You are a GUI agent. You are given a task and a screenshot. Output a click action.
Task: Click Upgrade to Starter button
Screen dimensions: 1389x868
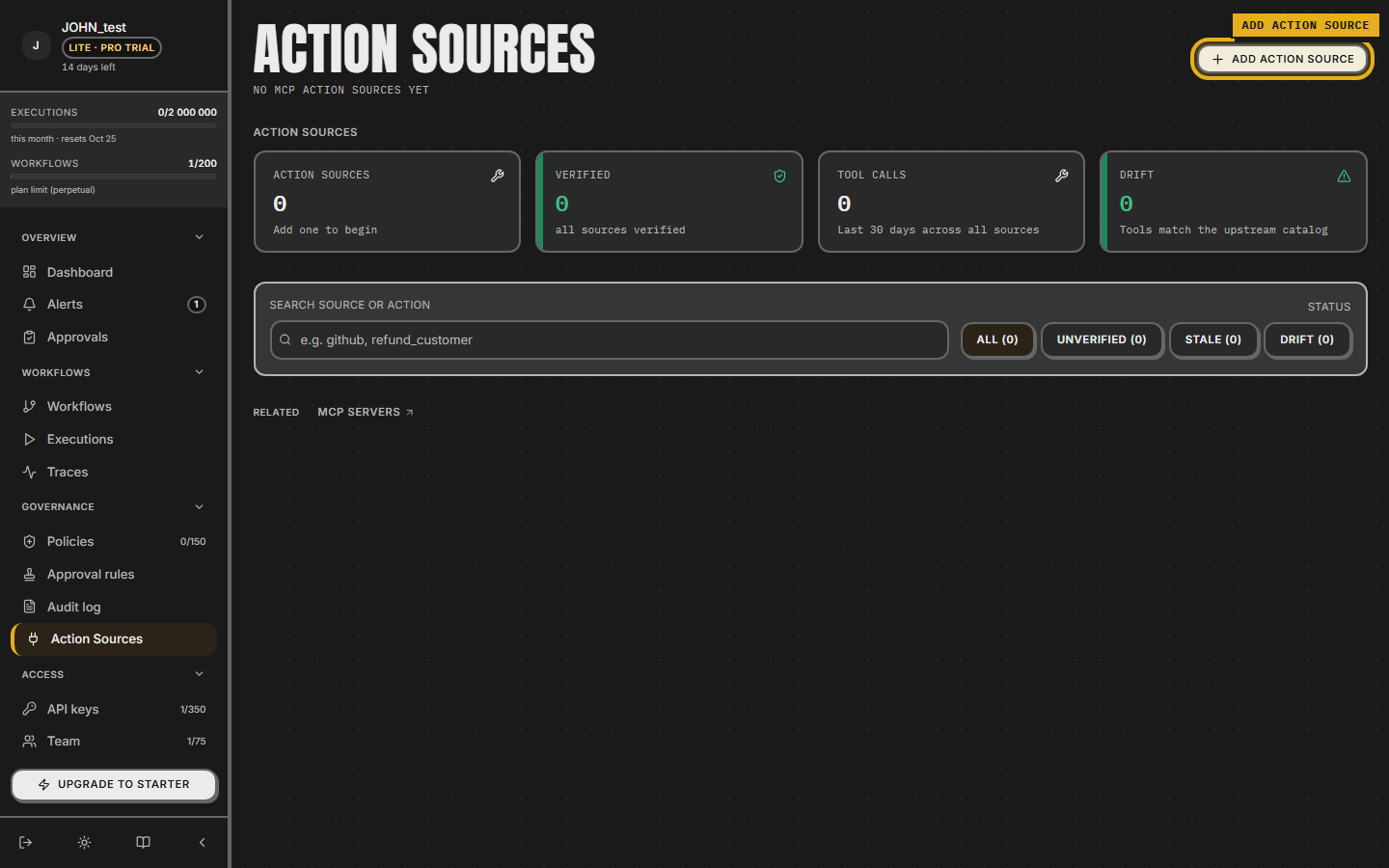(x=114, y=785)
